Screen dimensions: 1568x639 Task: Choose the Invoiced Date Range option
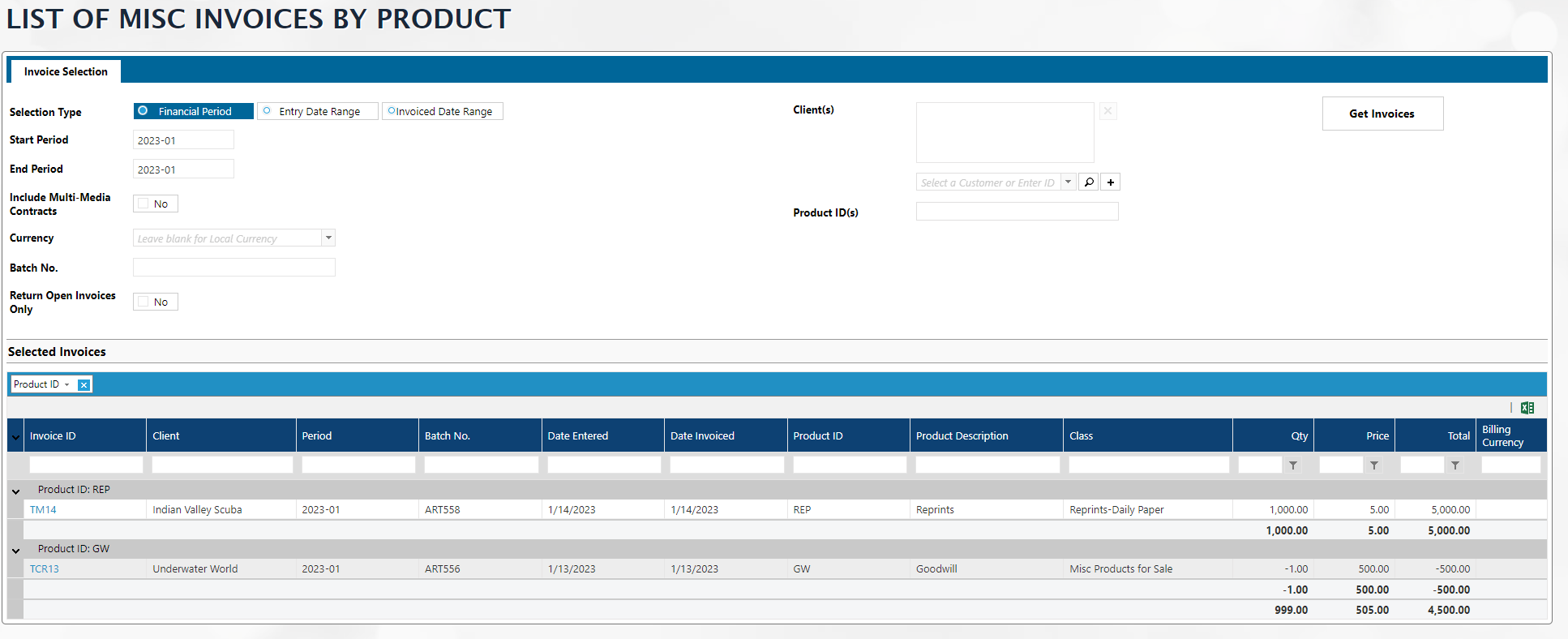(x=392, y=111)
